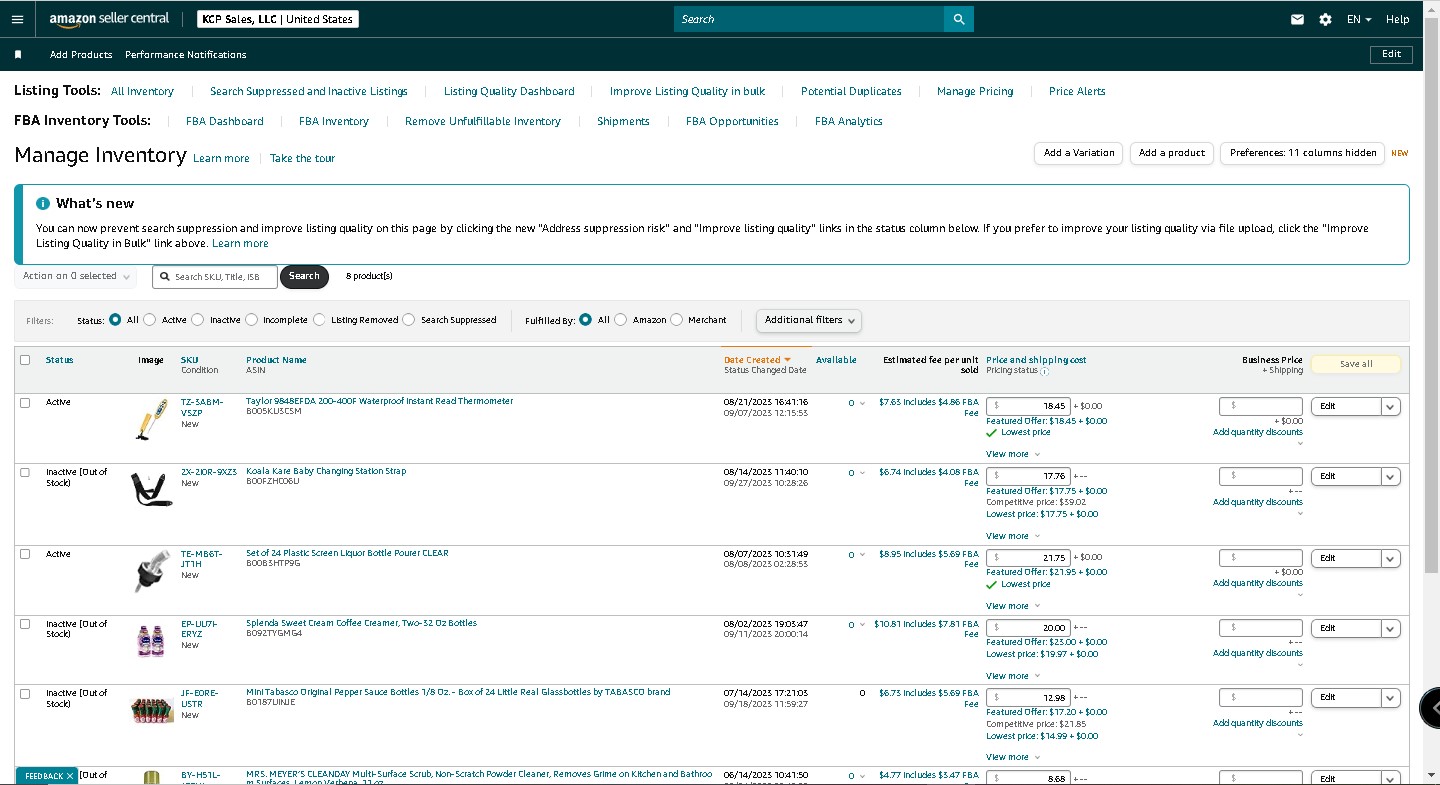Open the mail messages icon

click(1297, 19)
